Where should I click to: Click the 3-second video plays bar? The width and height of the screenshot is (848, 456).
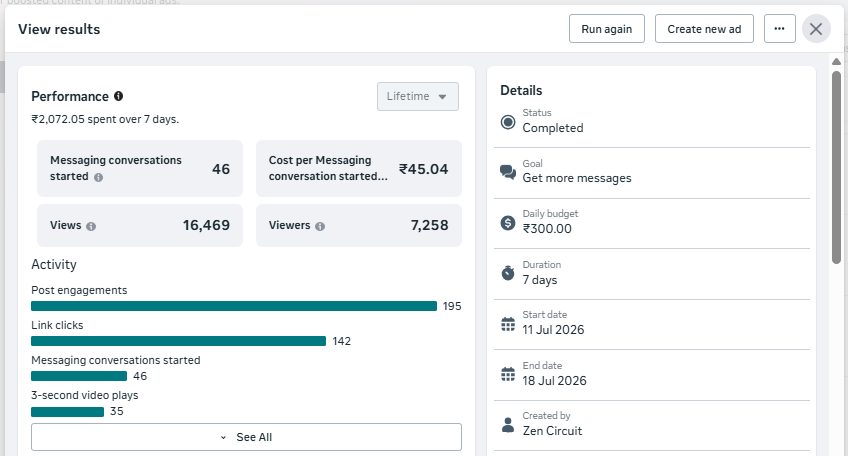(x=68, y=412)
